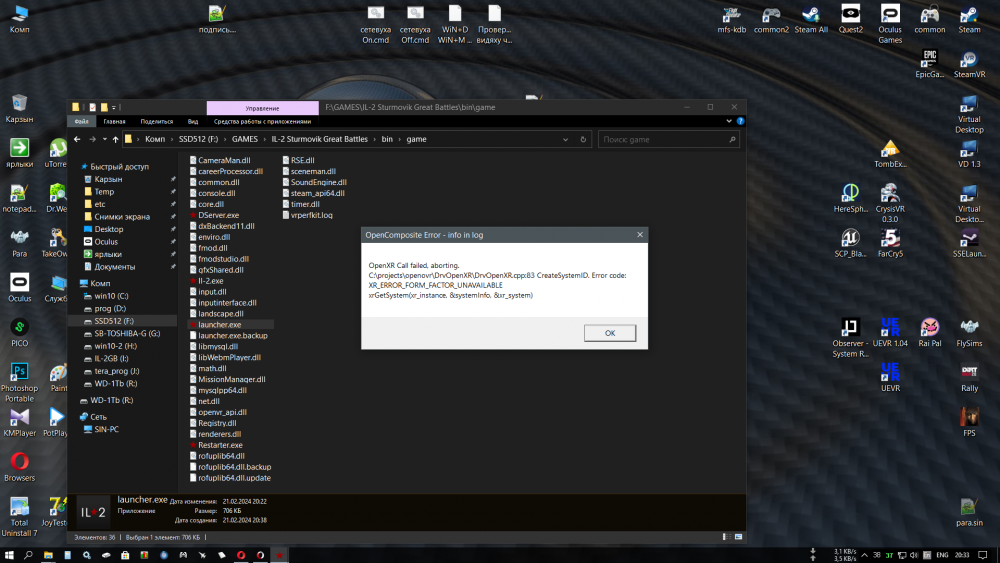The width and height of the screenshot is (1000, 563).
Task: Open the Главная ribbon tab
Action: (x=114, y=121)
